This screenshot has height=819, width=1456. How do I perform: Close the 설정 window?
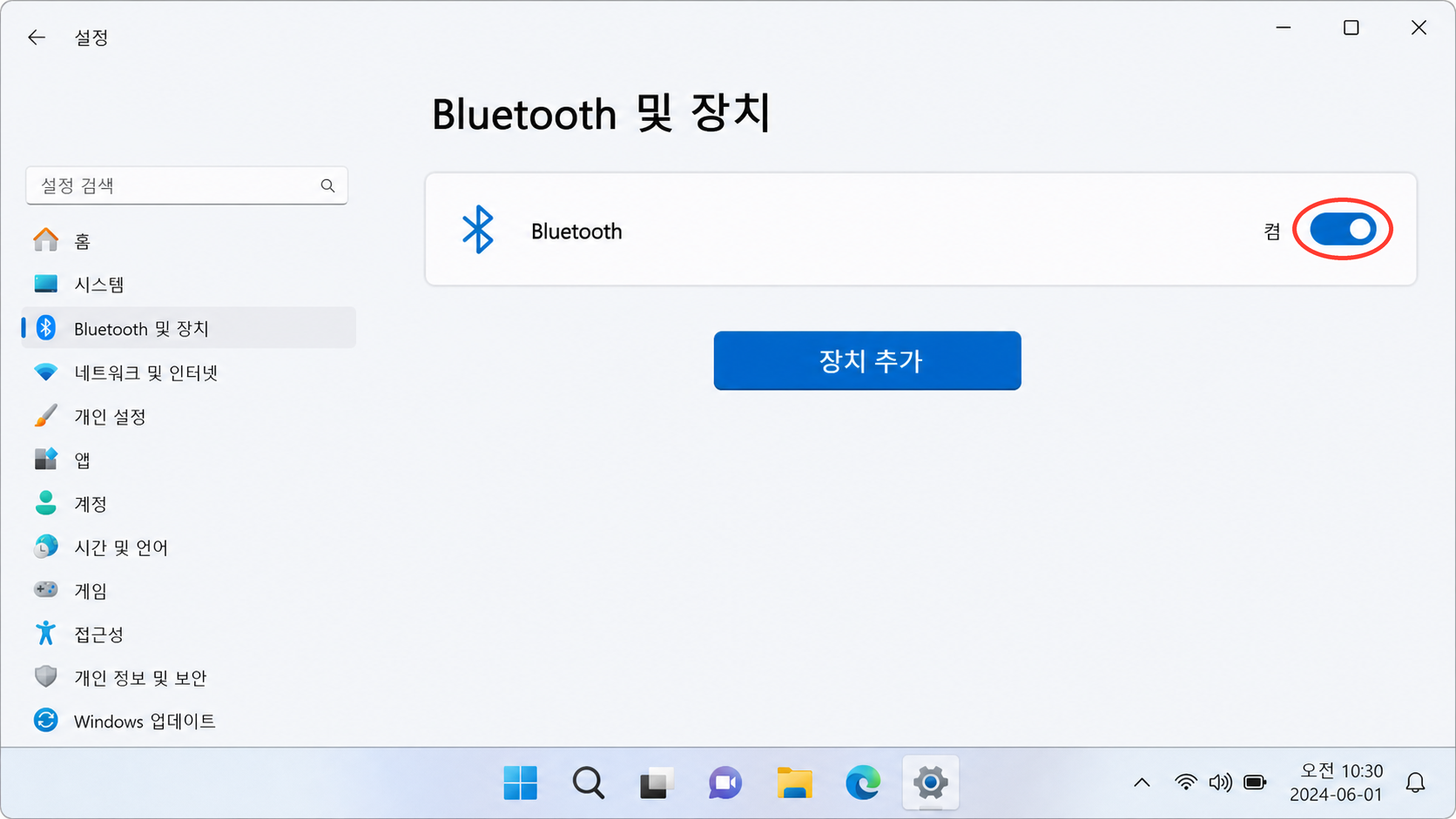(1419, 28)
